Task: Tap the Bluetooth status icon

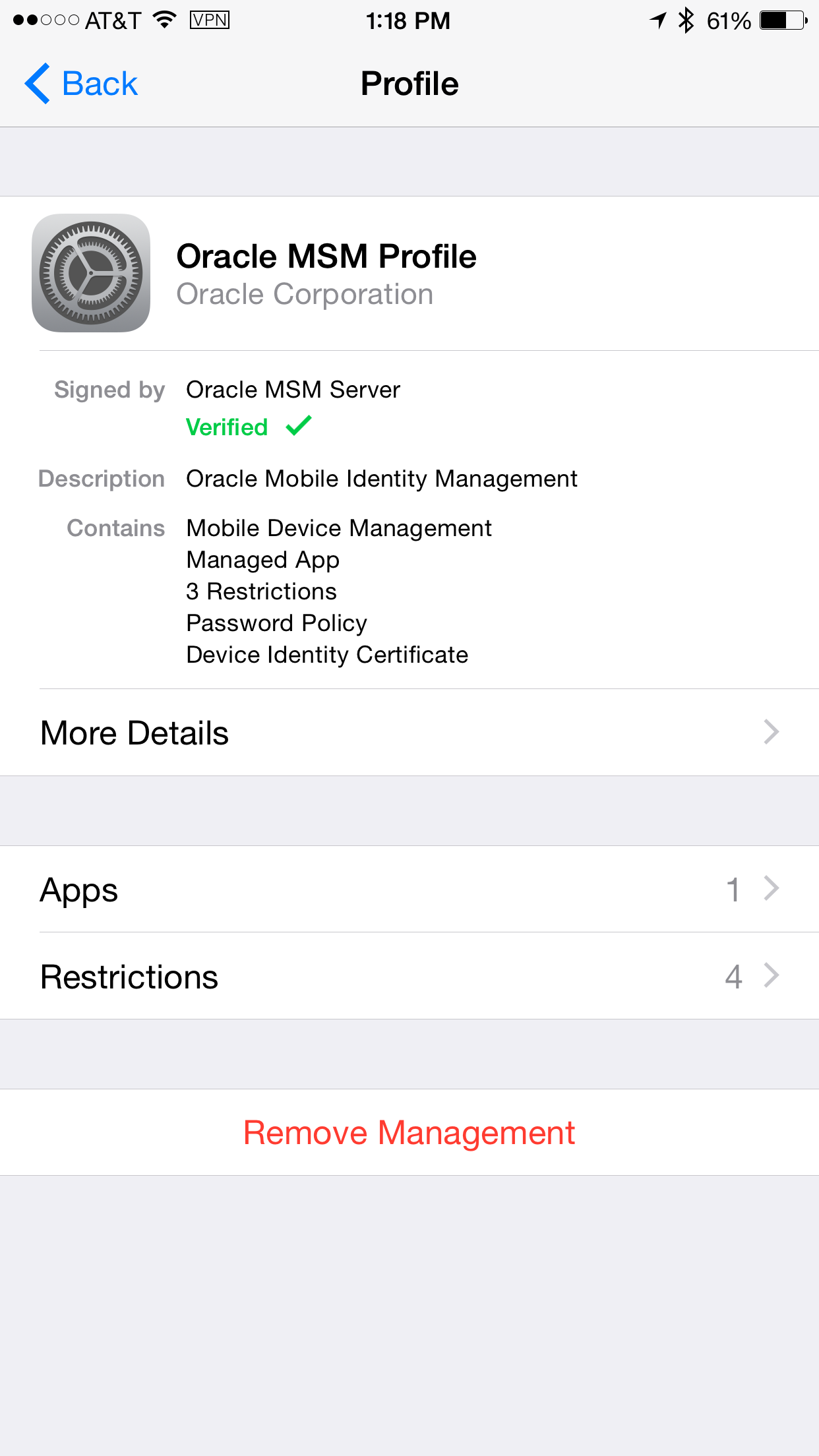Action: coord(686,20)
